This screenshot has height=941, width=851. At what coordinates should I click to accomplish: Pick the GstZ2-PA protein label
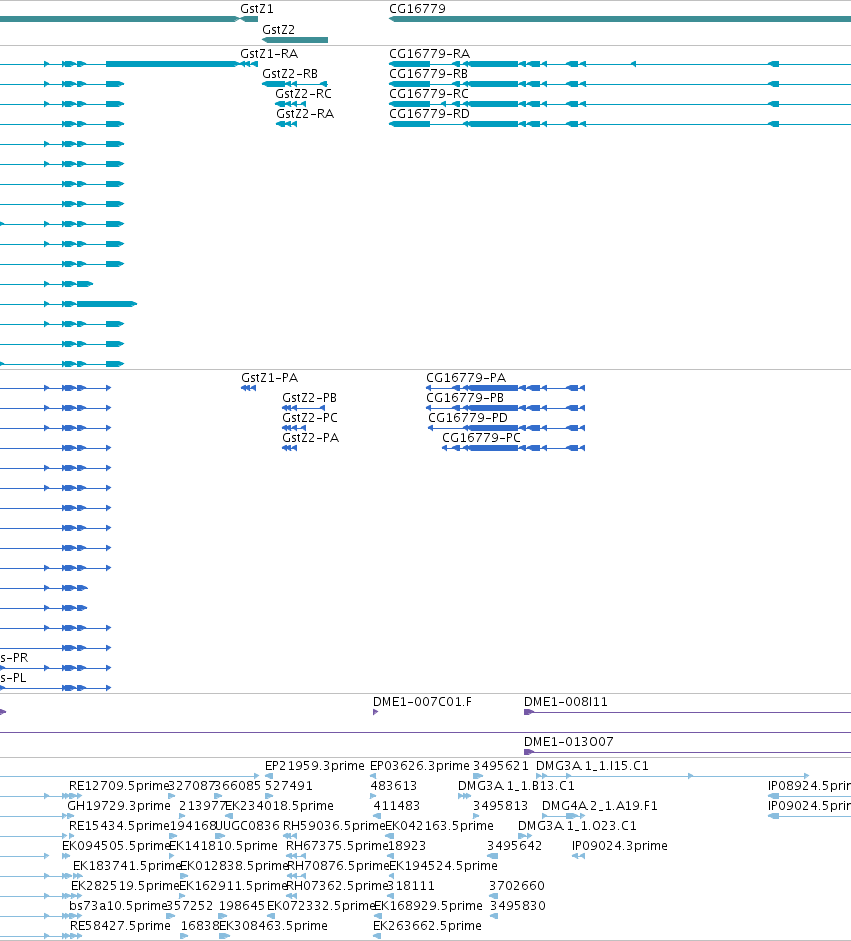pyautogui.click(x=310, y=437)
